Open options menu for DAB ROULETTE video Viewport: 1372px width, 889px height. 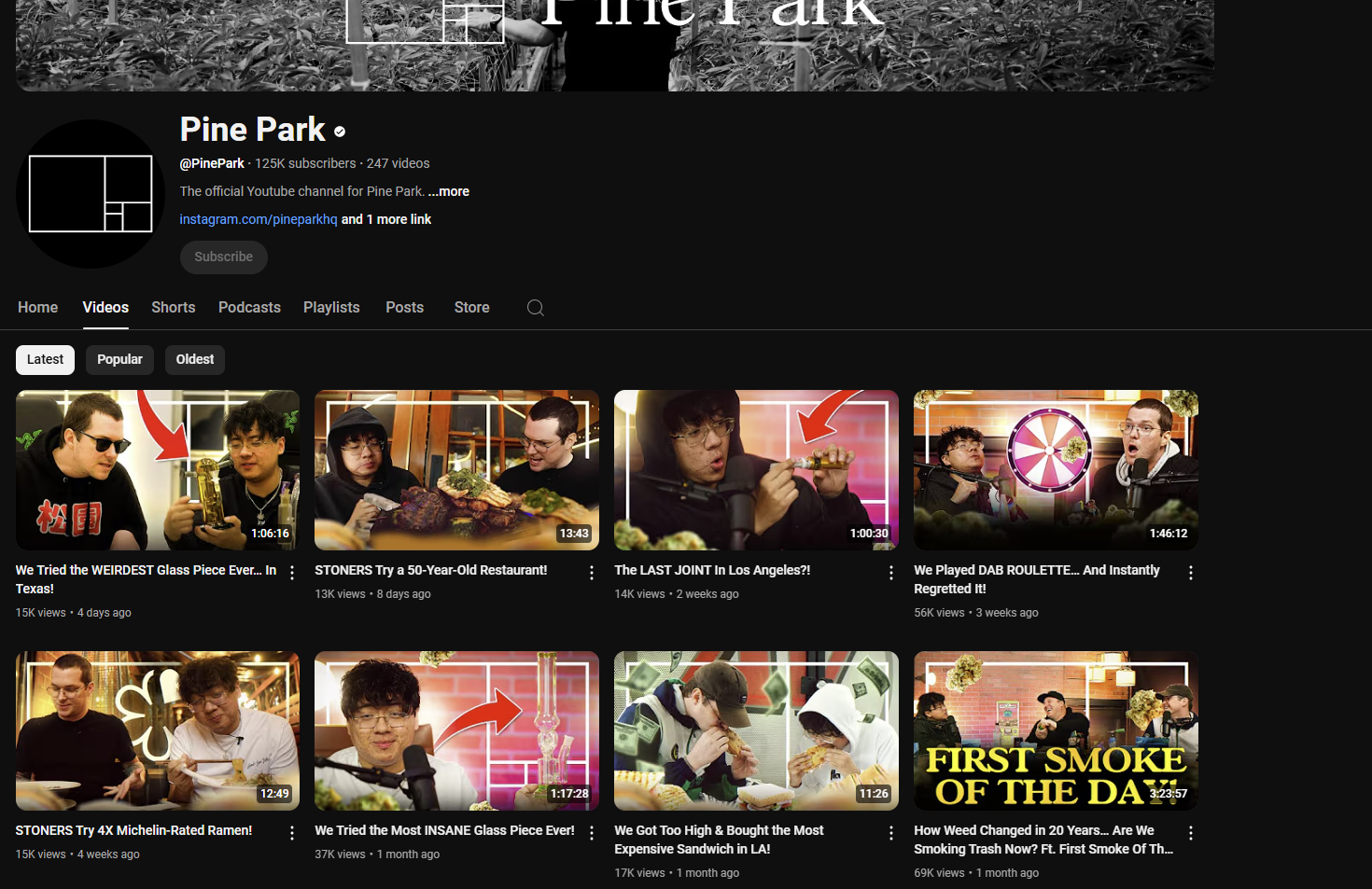(x=1191, y=573)
